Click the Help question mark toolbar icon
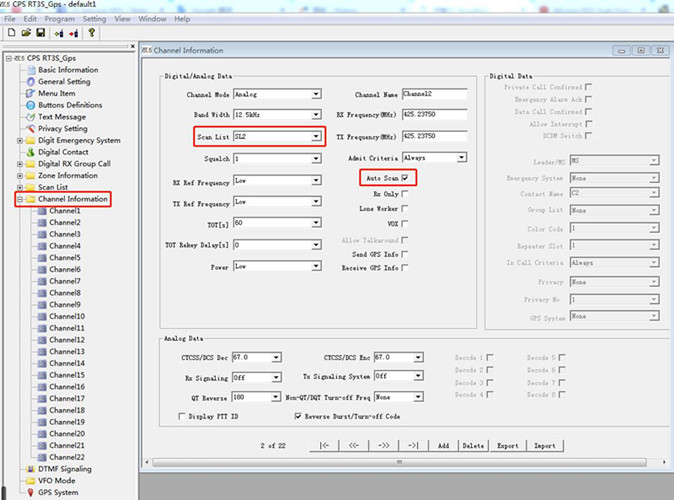The image size is (674, 500). pos(92,32)
